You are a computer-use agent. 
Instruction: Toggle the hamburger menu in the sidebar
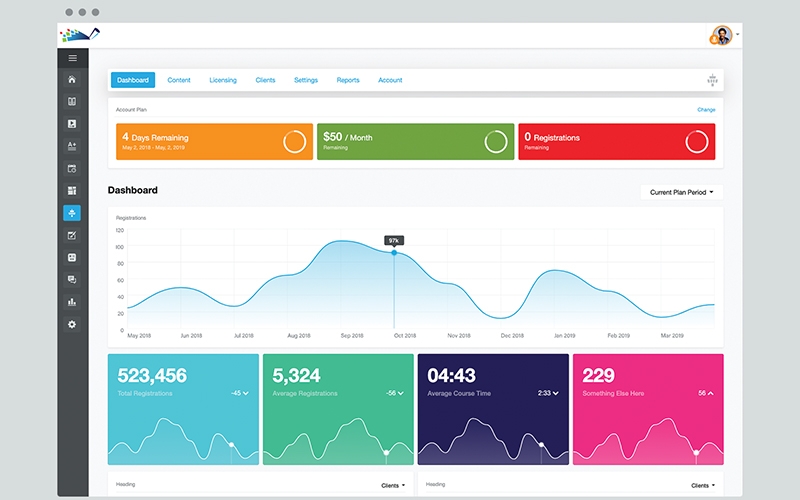72,58
